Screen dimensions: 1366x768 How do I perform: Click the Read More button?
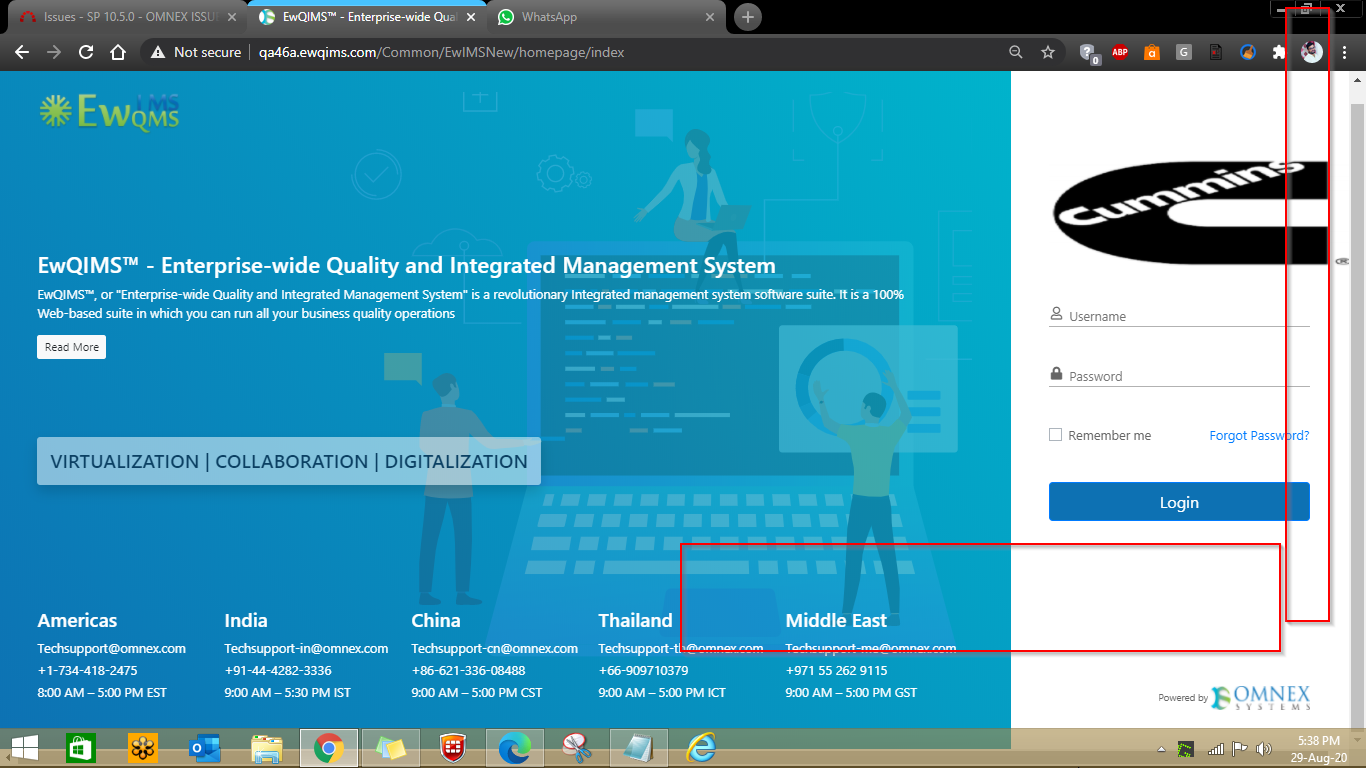point(71,347)
